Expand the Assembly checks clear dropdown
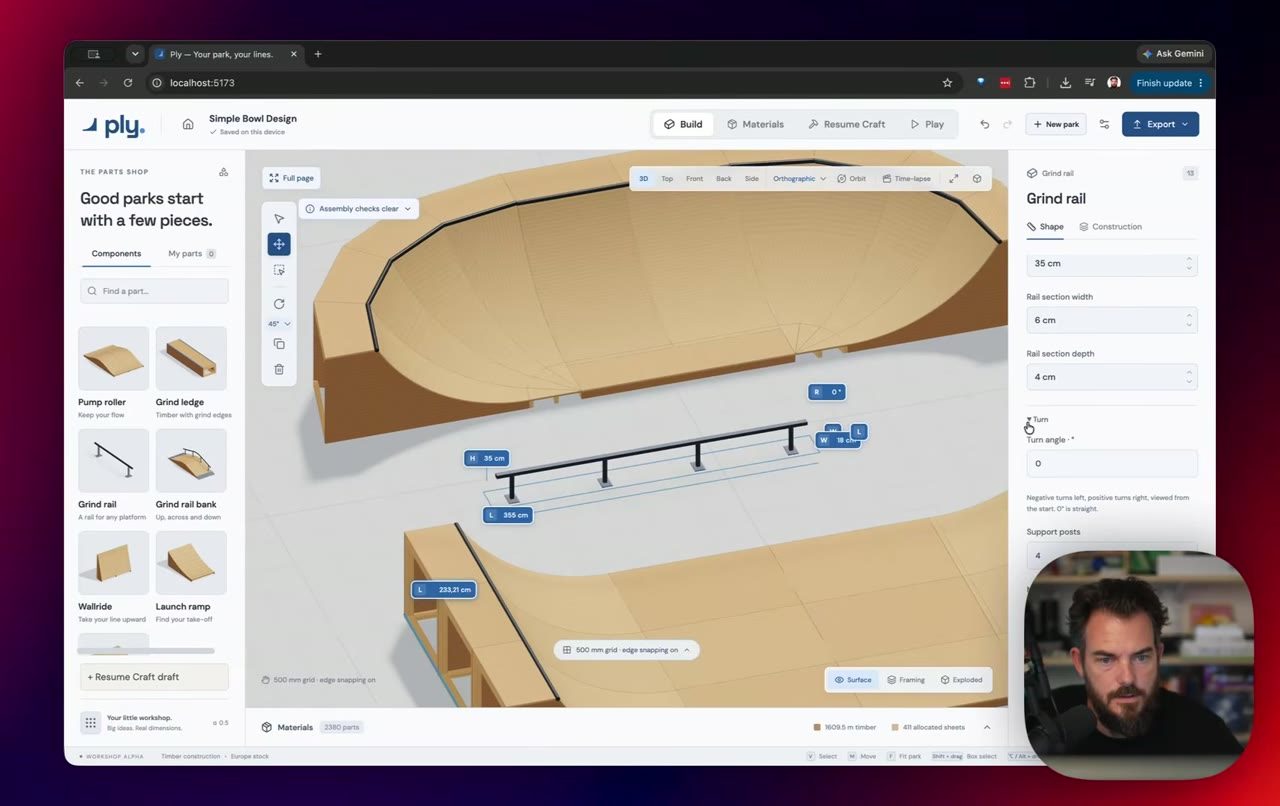The width and height of the screenshot is (1280, 806). click(358, 209)
